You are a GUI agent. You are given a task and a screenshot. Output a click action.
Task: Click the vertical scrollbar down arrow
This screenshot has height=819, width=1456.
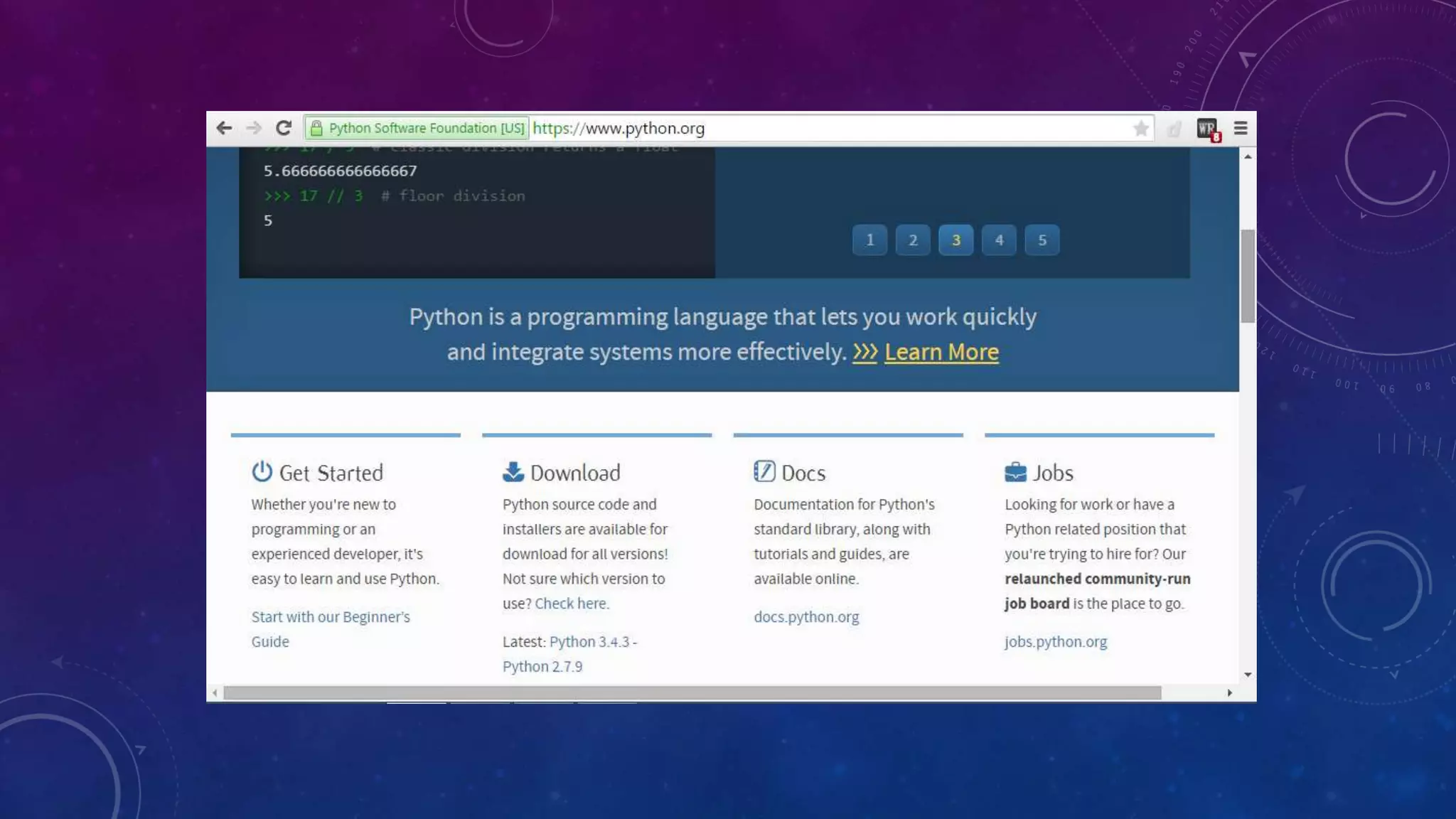(1248, 675)
